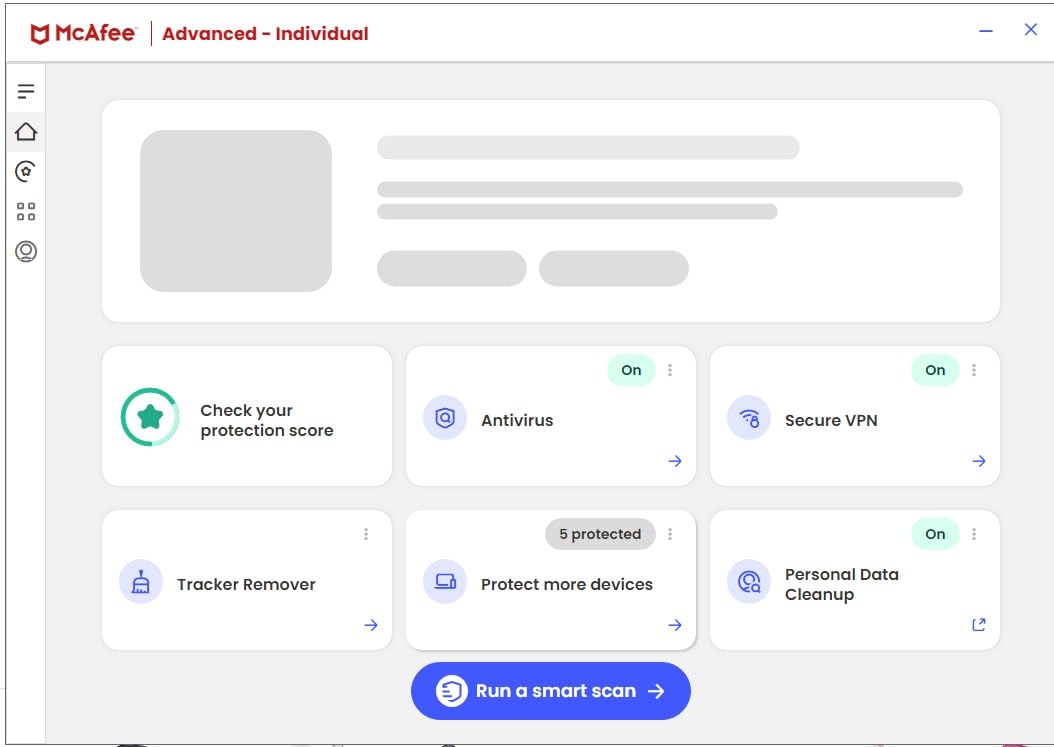Open the Protect more devices kebab menu
This screenshot has height=747, width=1054.
pos(670,534)
